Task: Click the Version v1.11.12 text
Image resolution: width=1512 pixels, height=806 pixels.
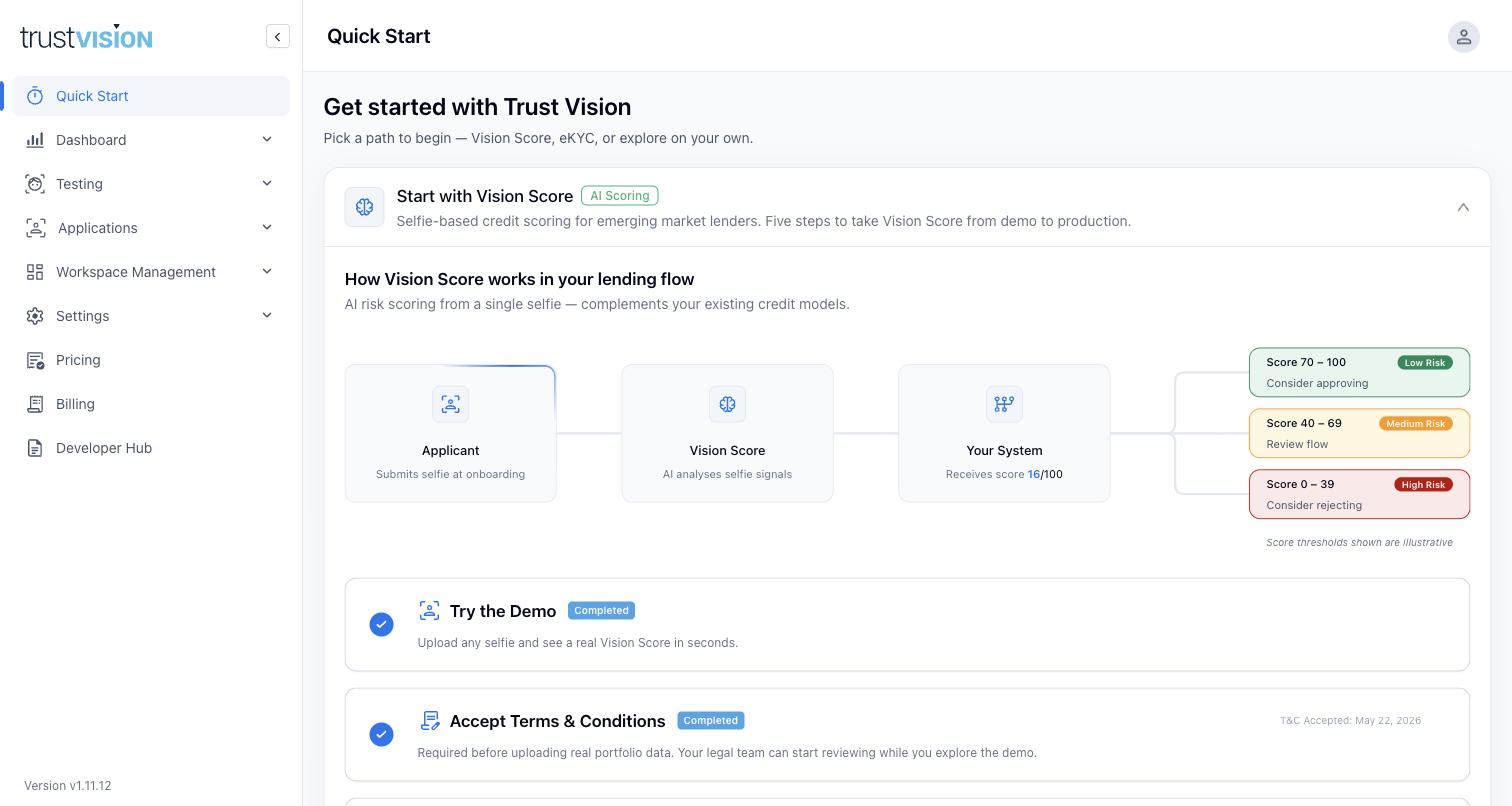Action: coord(68,786)
